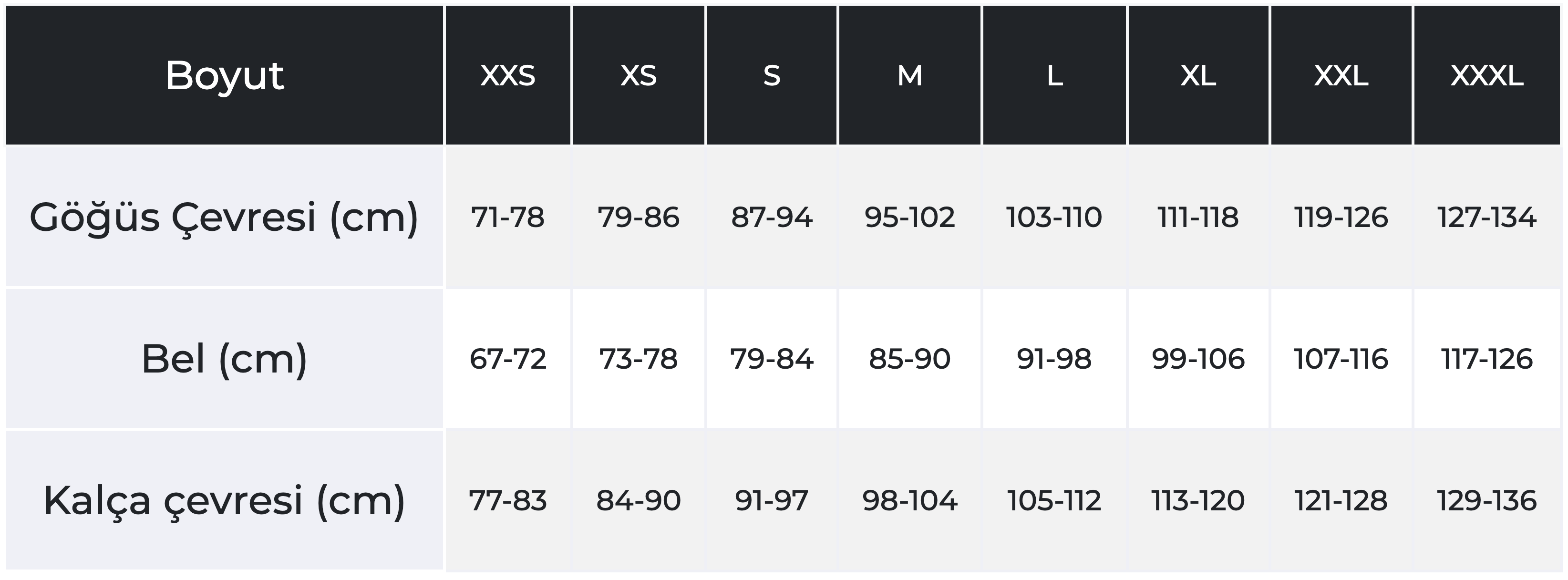
Task: Select the XS size column header
Action: [639, 75]
